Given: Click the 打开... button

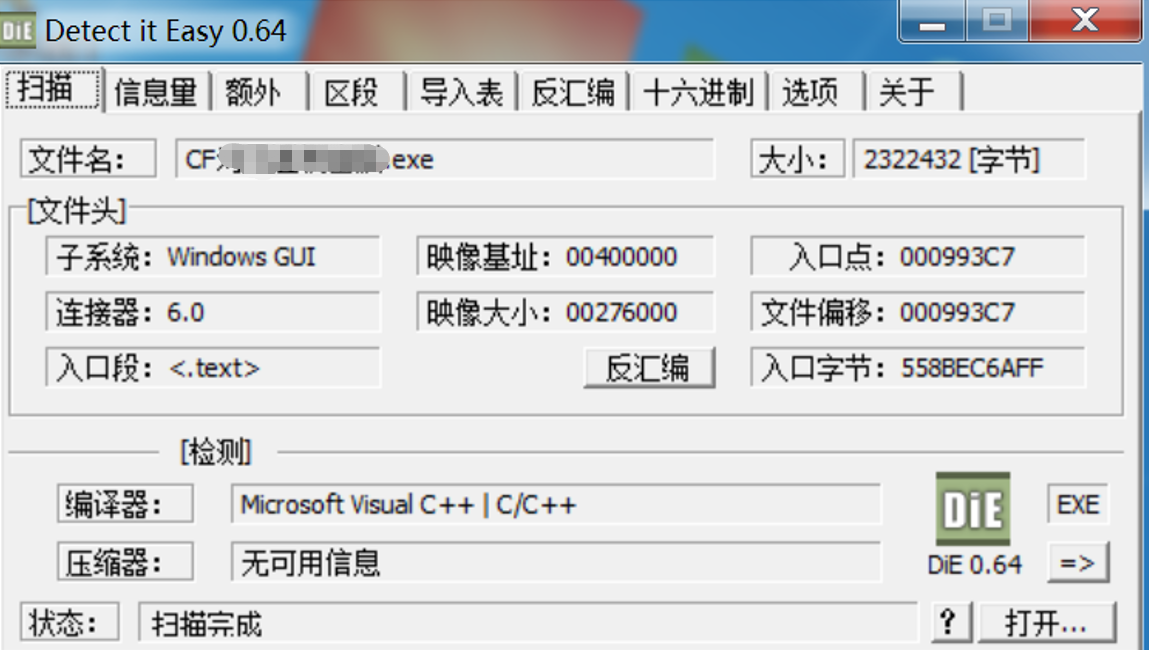Looking at the screenshot, I should point(1047,624).
